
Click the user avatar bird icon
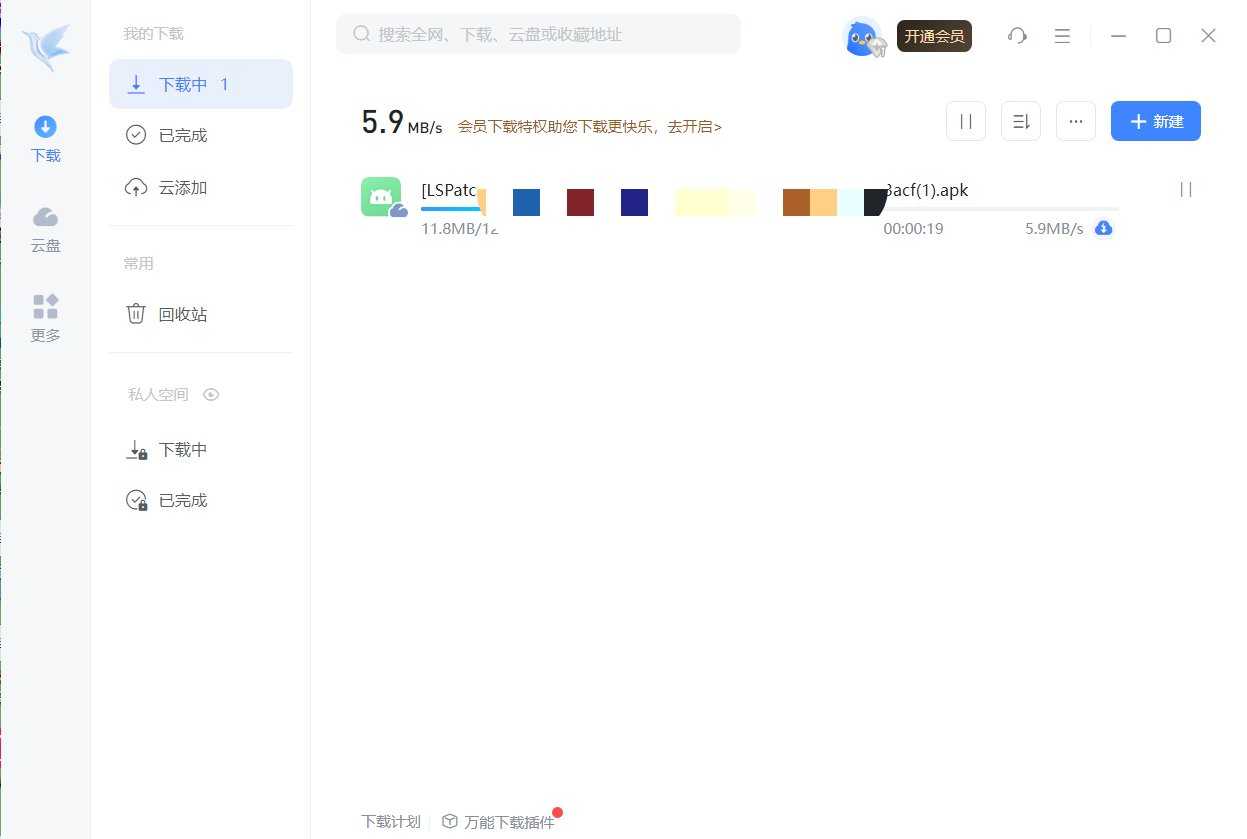[862, 37]
